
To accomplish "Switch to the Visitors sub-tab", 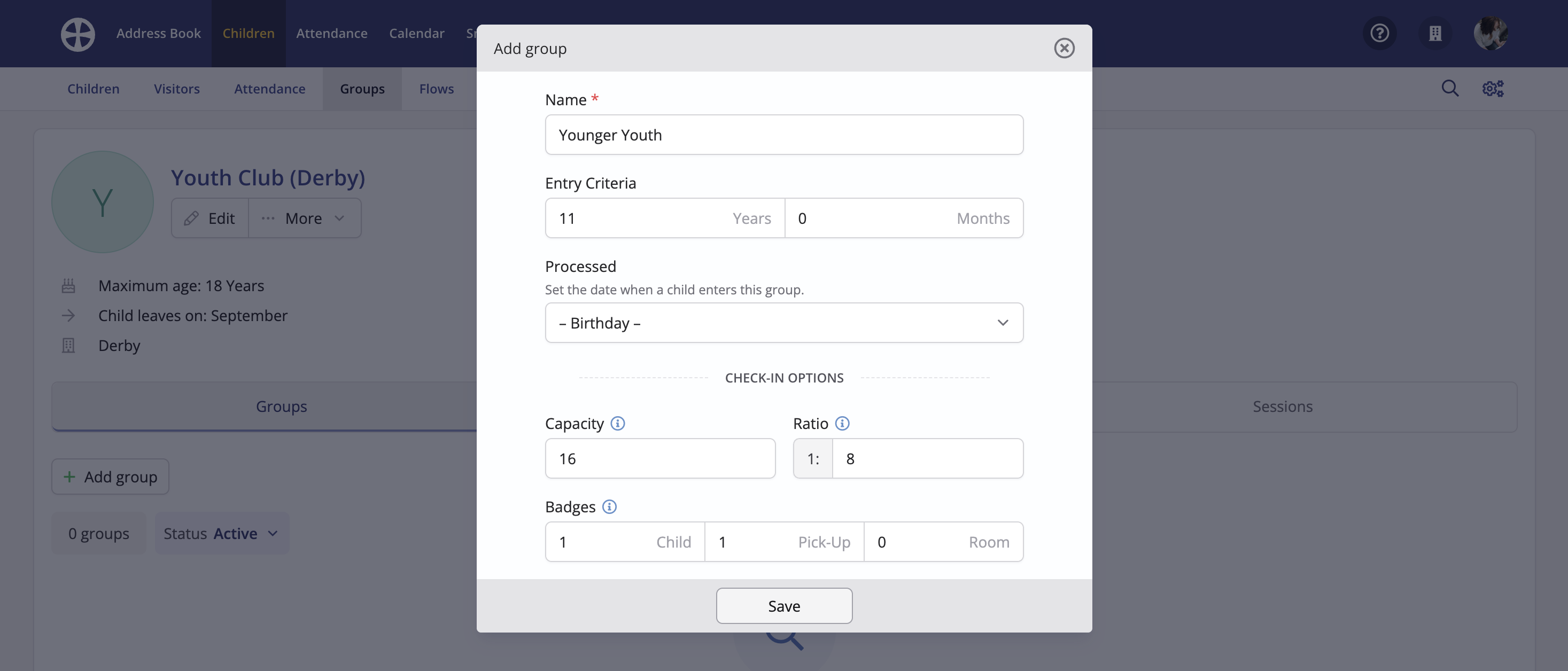I will pyautogui.click(x=176, y=89).
